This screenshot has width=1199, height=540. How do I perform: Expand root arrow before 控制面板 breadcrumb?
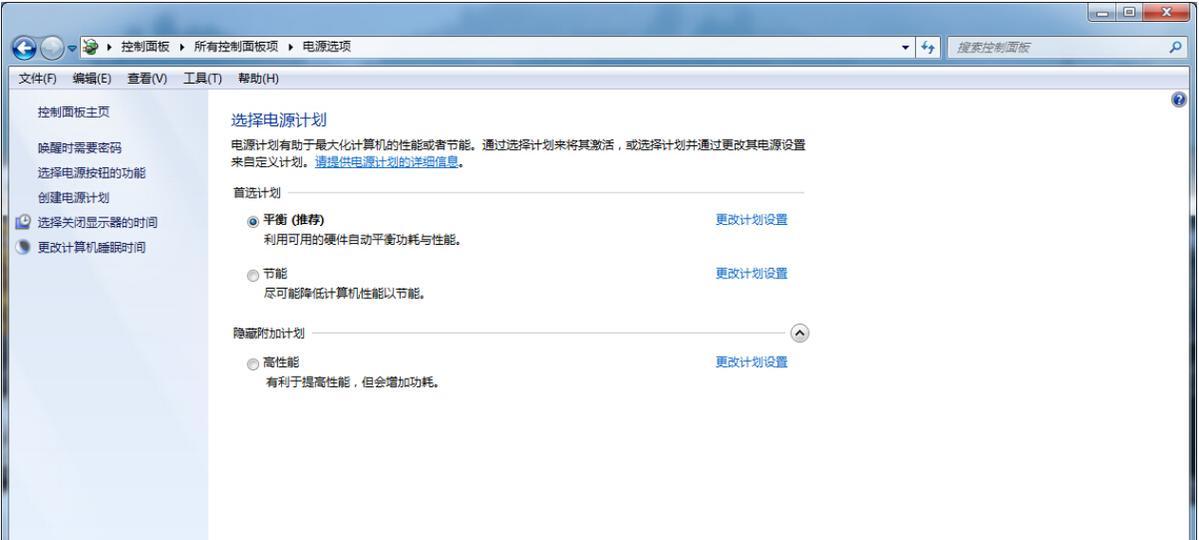tap(109, 47)
